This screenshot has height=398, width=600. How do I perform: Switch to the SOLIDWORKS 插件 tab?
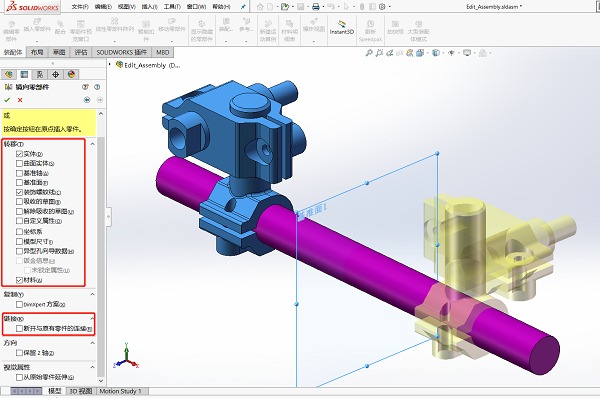click(122, 52)
